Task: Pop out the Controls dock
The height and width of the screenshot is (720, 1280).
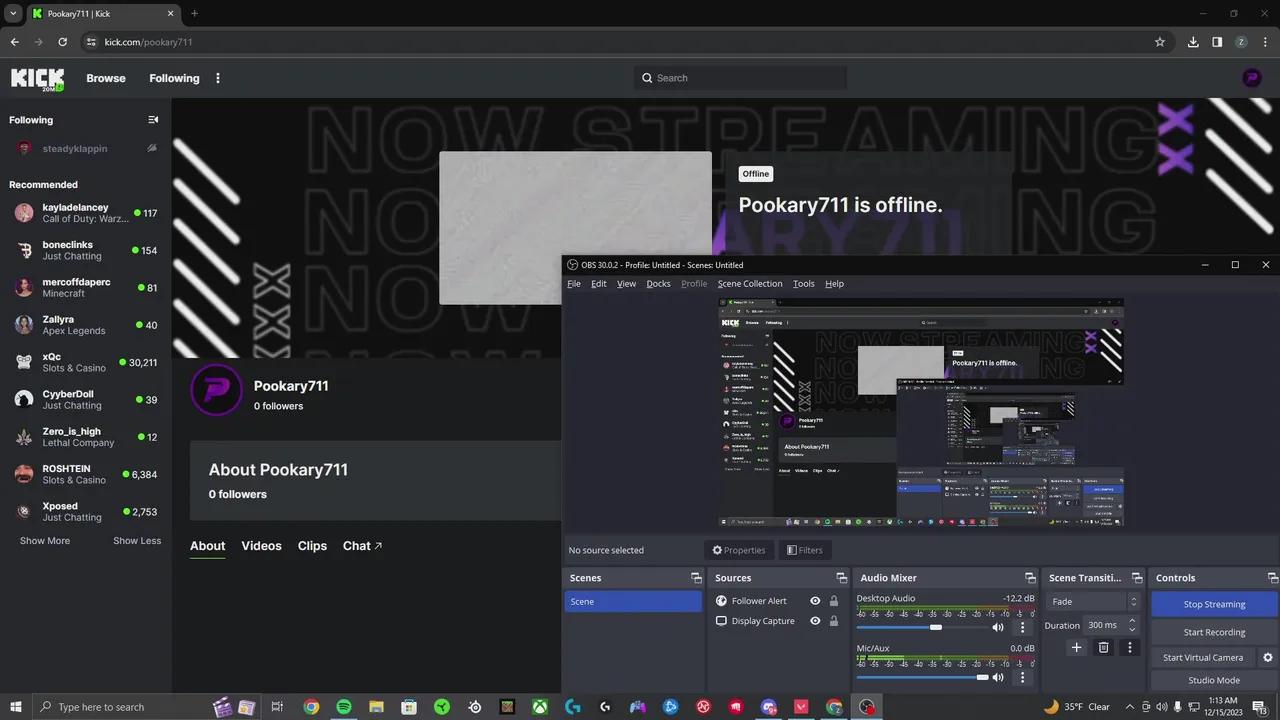Action: pos(1272,578)
